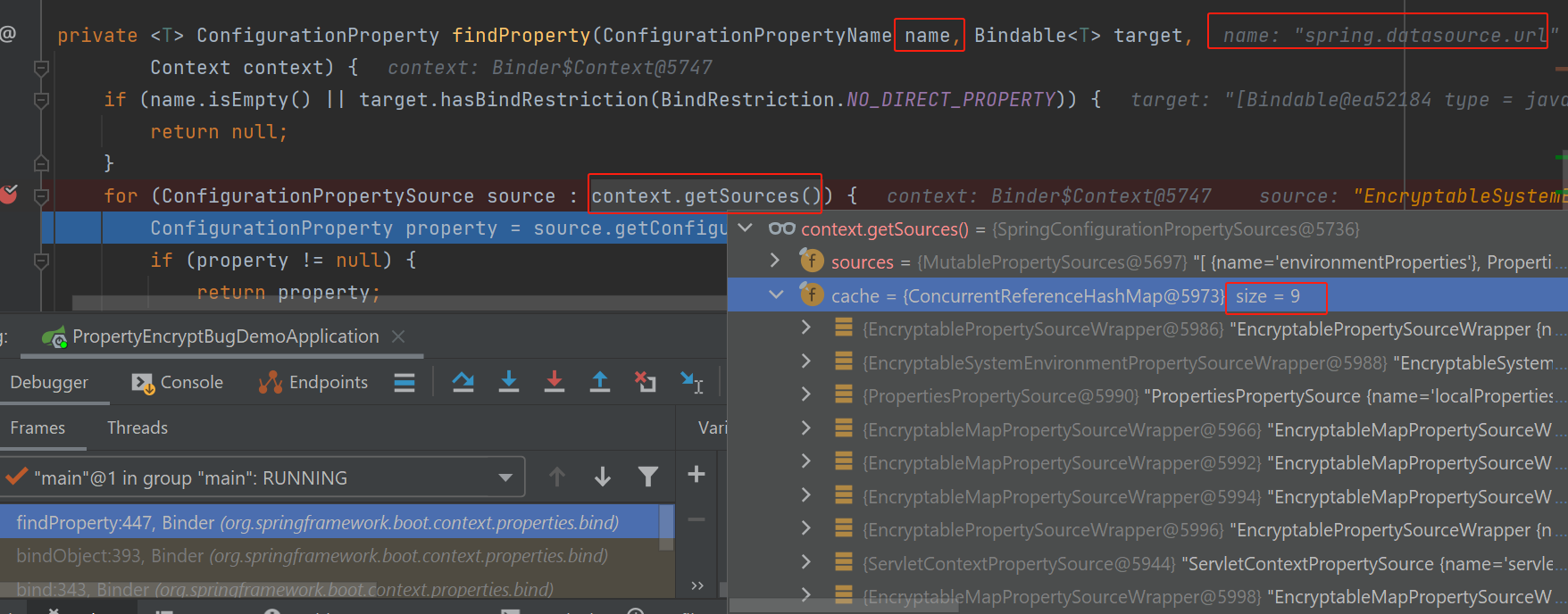Open the Endpoints tab
The width and height of the screenshot is (1568, 614).
pyautogui.click(x=313, y=382)
